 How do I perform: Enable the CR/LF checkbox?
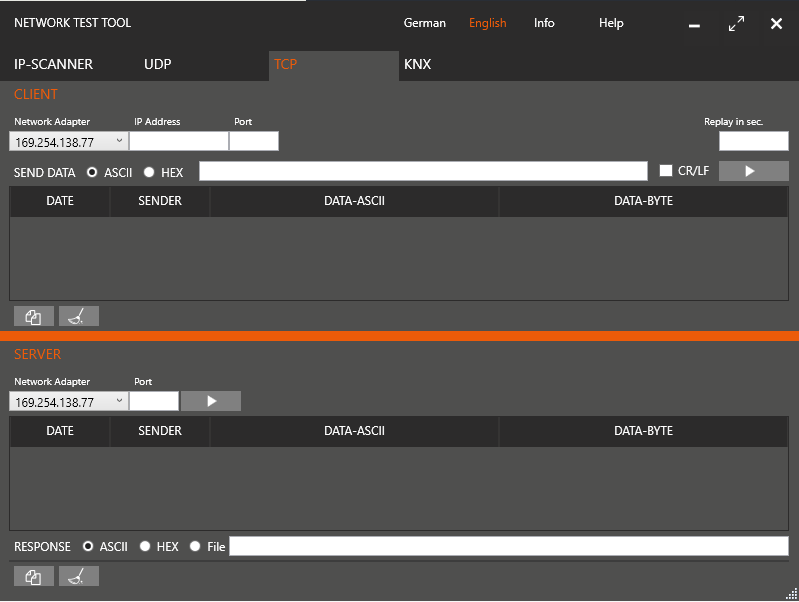click(666, 171)
